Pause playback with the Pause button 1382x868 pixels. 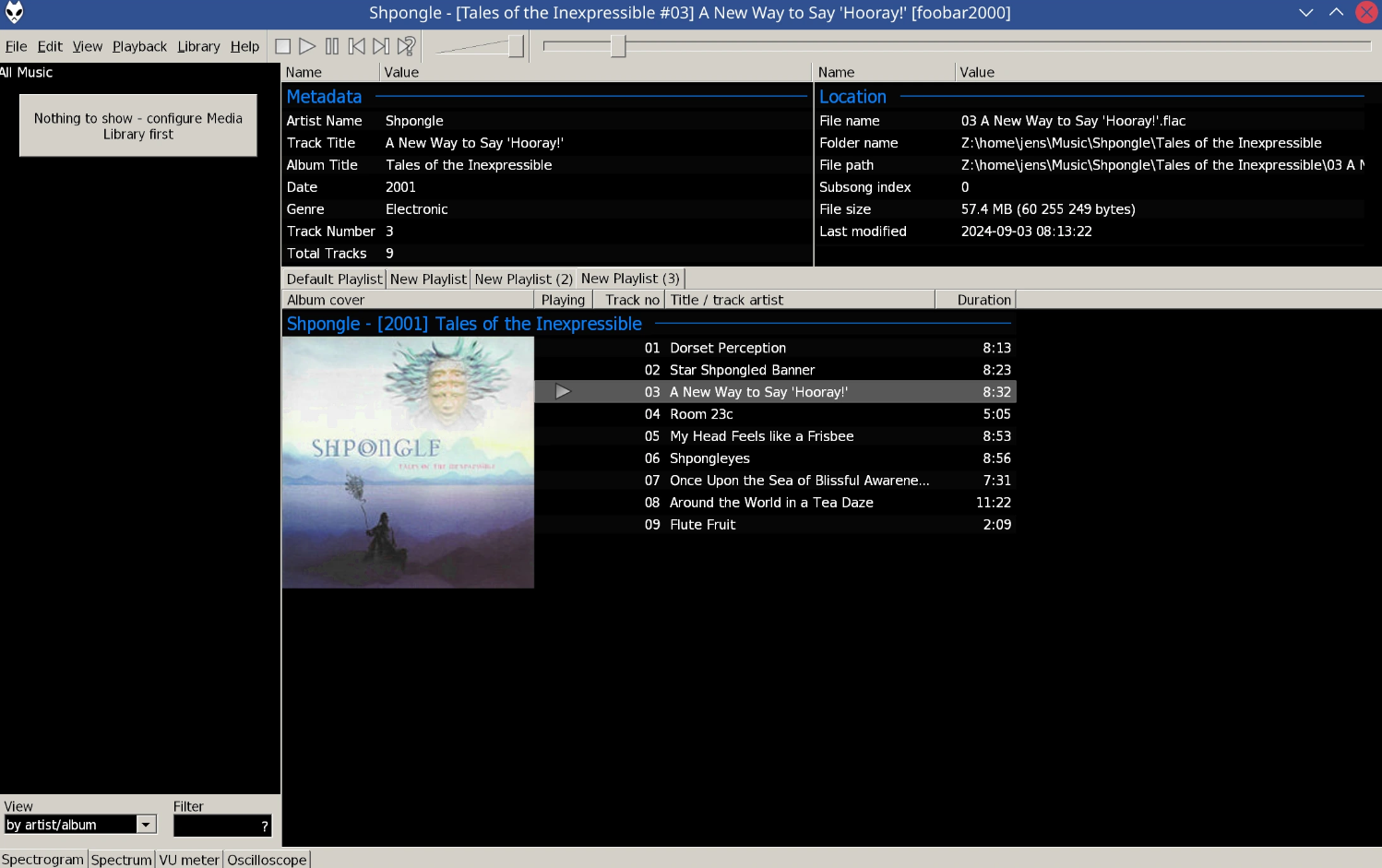[x=332, y=46]
